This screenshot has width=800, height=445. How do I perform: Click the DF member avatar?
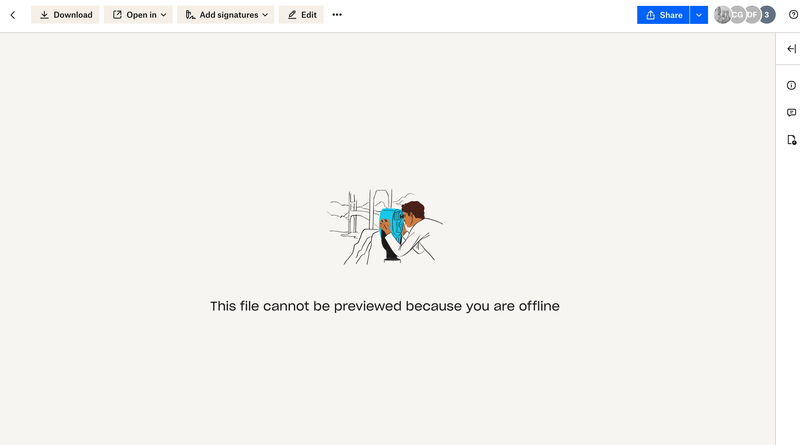coord(752,15)
